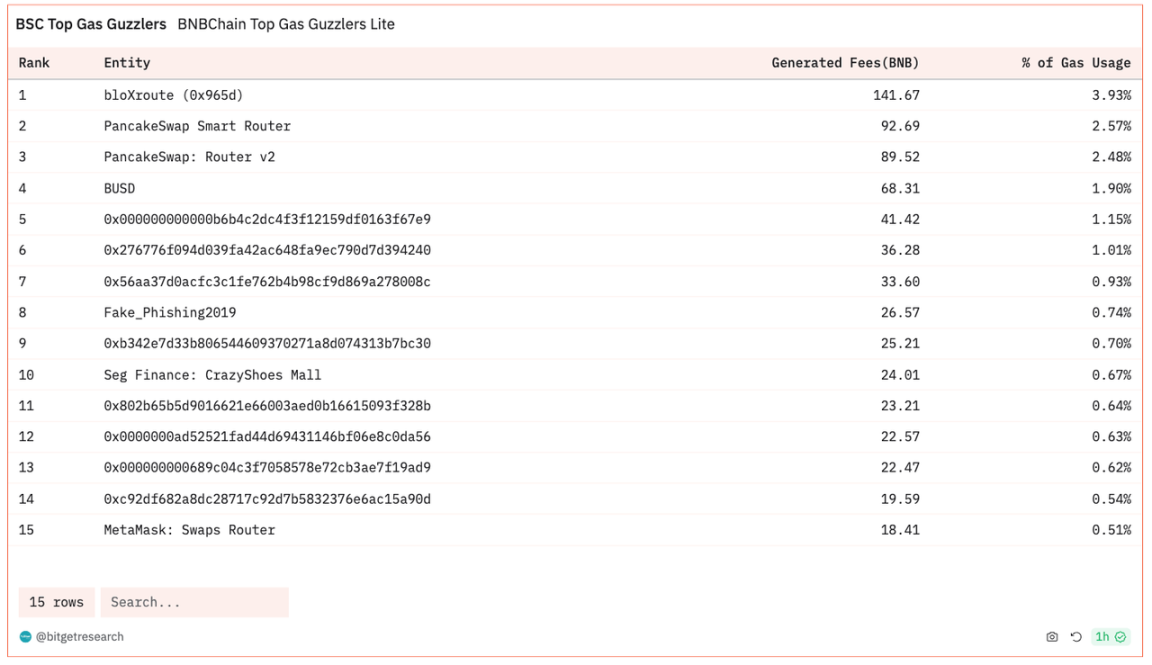Screen dimensions: 1152x665
Task: Click the green verified checkmark badge
Action: [1121, 637]
